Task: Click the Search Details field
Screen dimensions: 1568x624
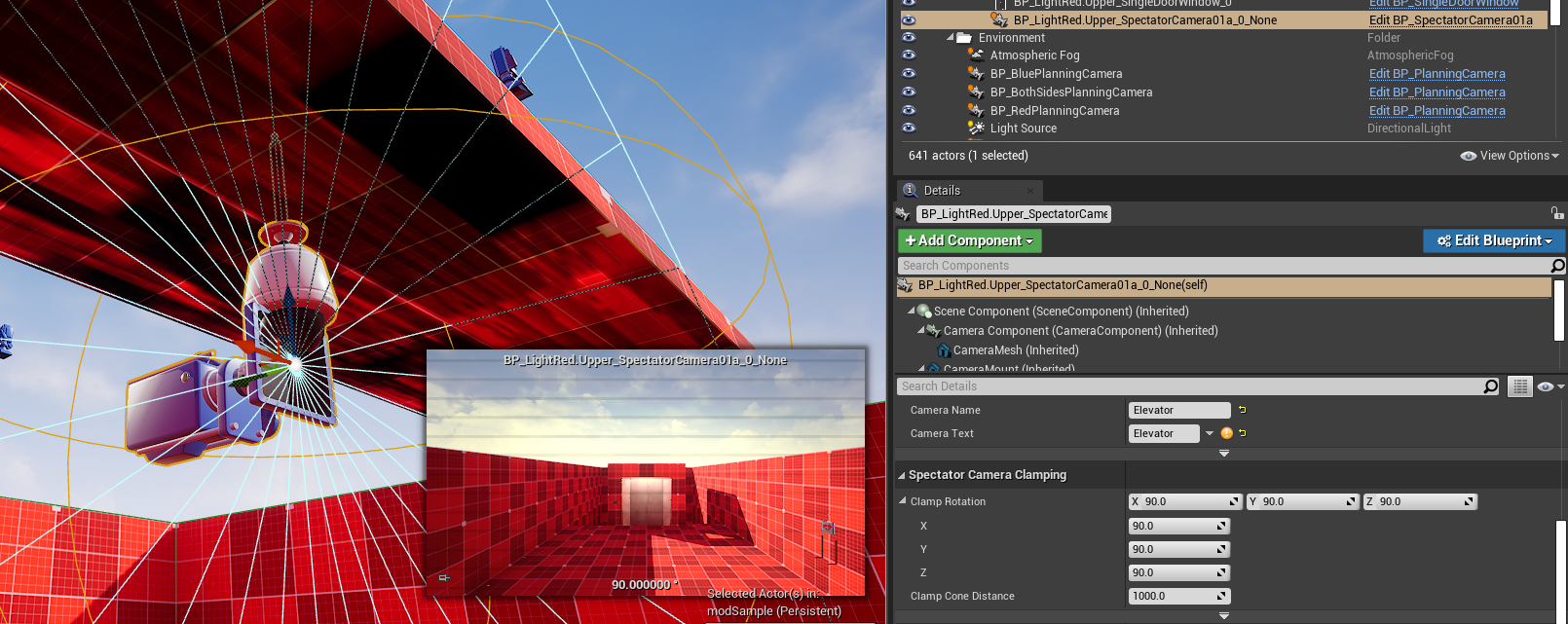Action: tap(1190, 386)
